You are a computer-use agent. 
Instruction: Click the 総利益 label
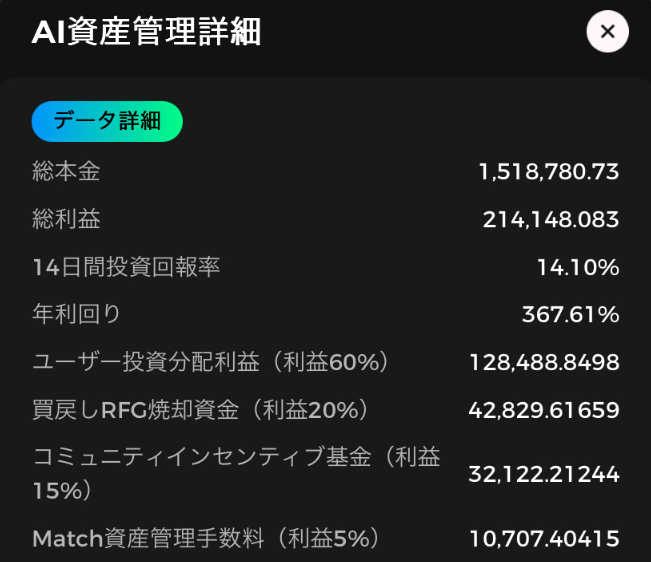tap(66, 219)
